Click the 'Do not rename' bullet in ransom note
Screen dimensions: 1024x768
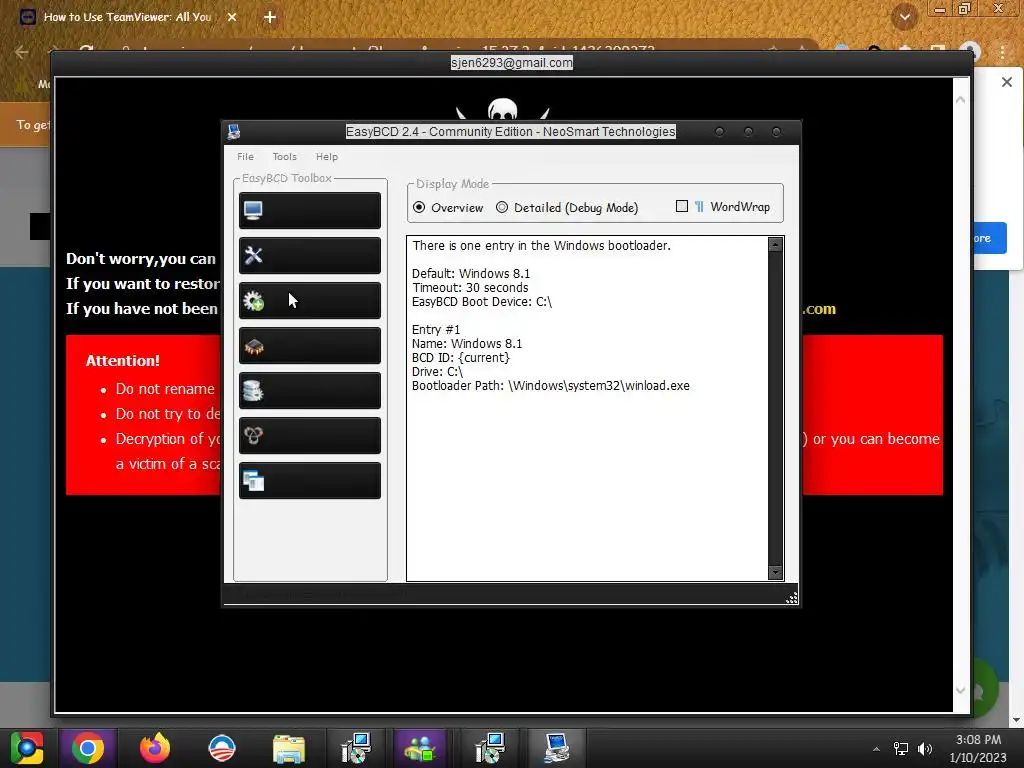click(x=165, y=389)
